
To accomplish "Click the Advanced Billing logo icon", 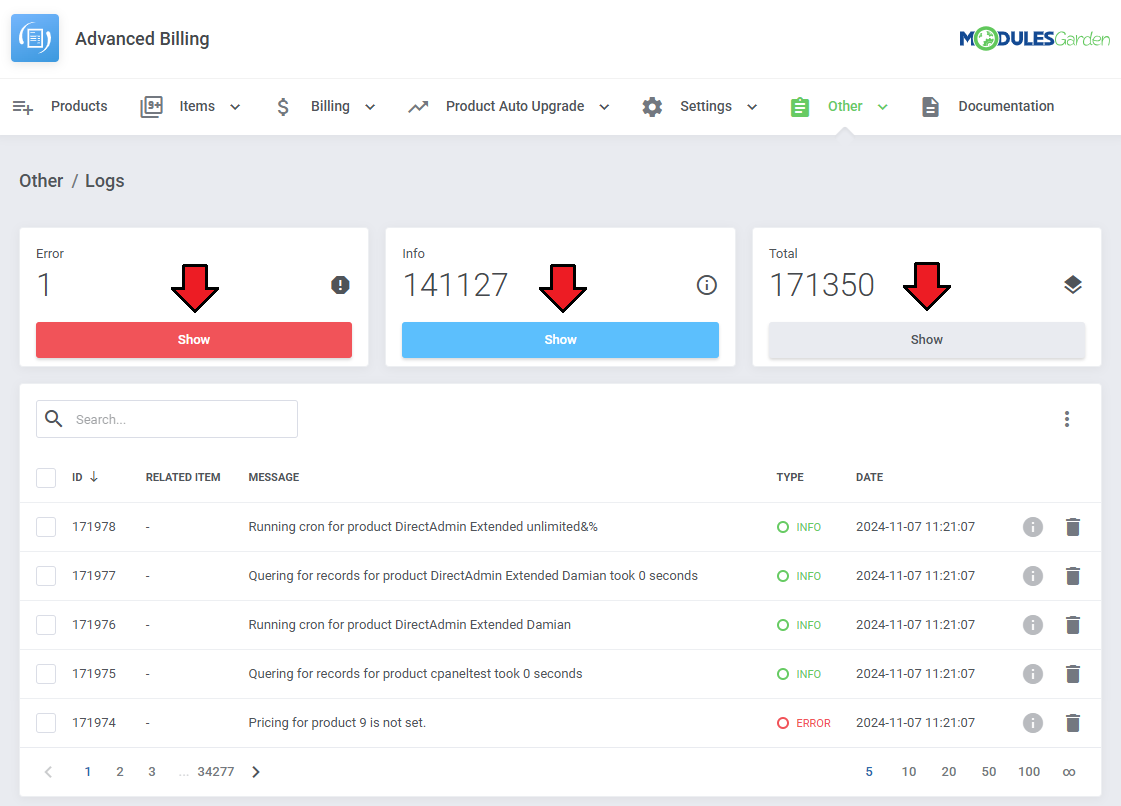I will tap(35, 39).
